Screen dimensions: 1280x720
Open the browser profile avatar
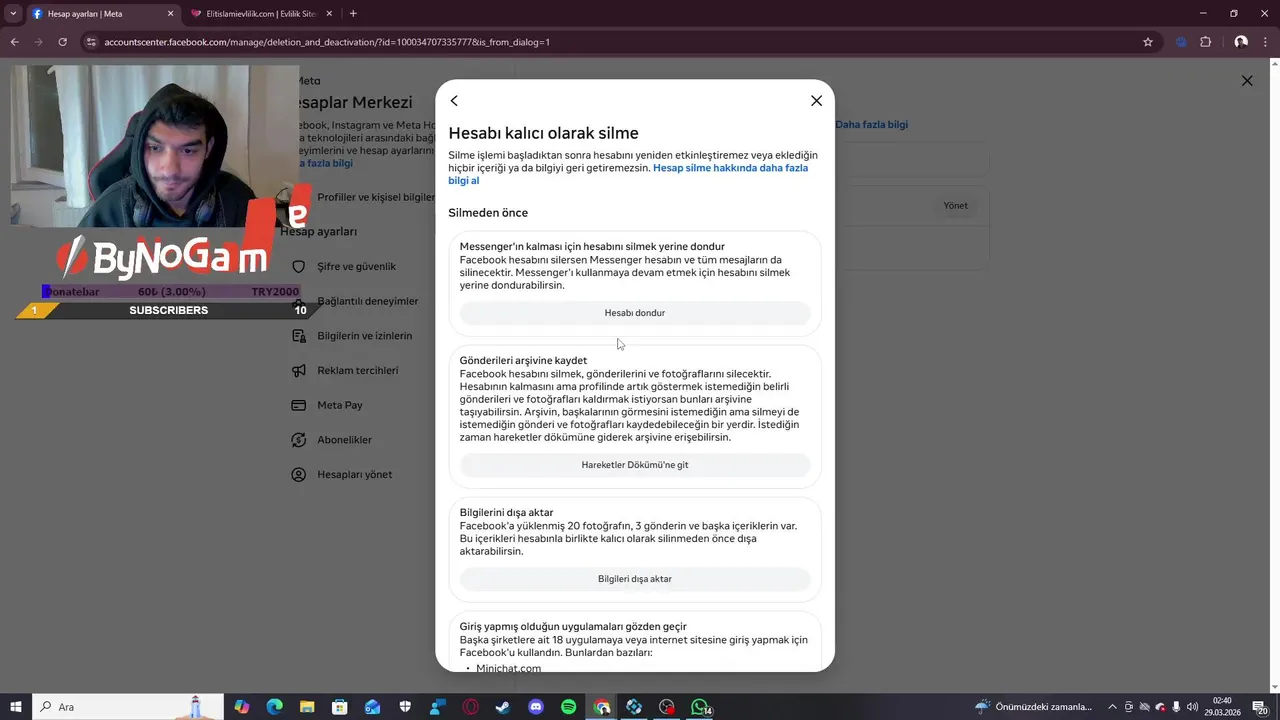coord(1241,42)
